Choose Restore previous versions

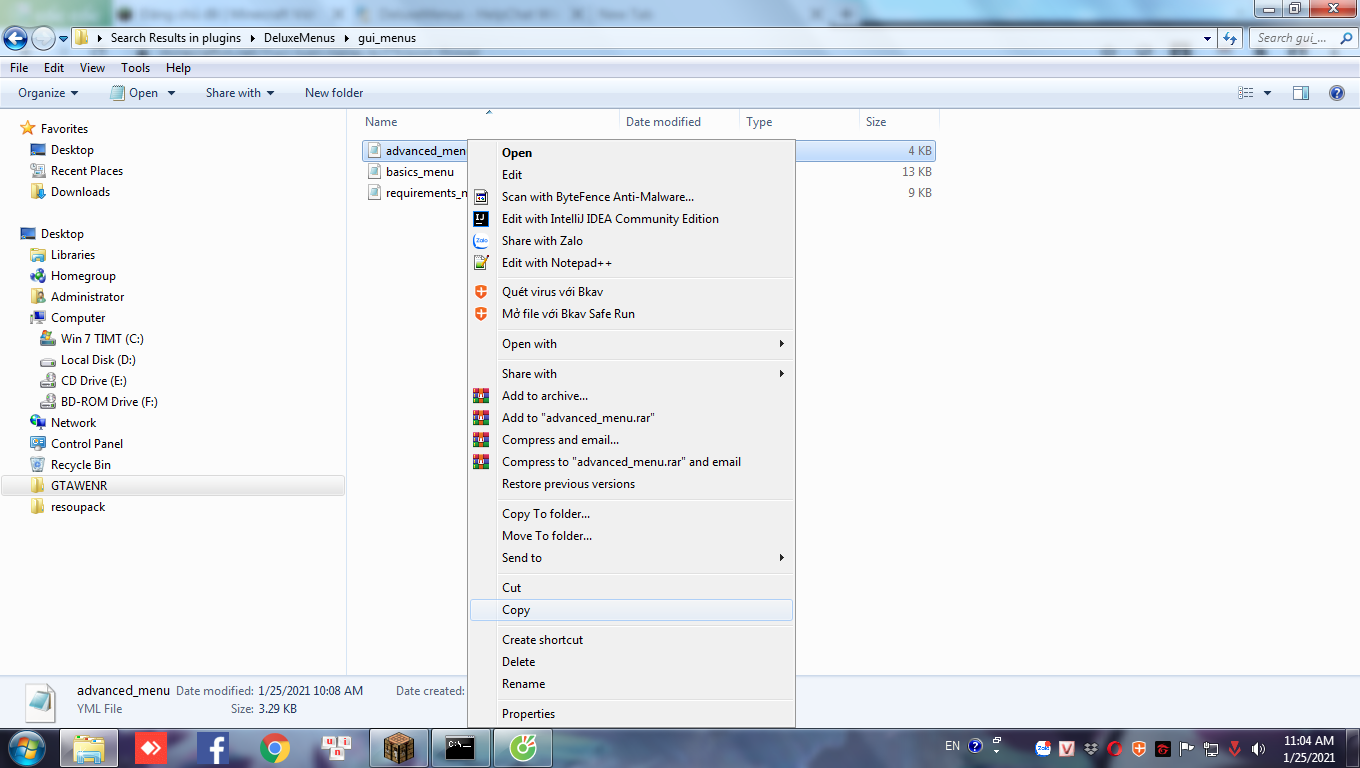pyautogui.click(x=631, y=484)
